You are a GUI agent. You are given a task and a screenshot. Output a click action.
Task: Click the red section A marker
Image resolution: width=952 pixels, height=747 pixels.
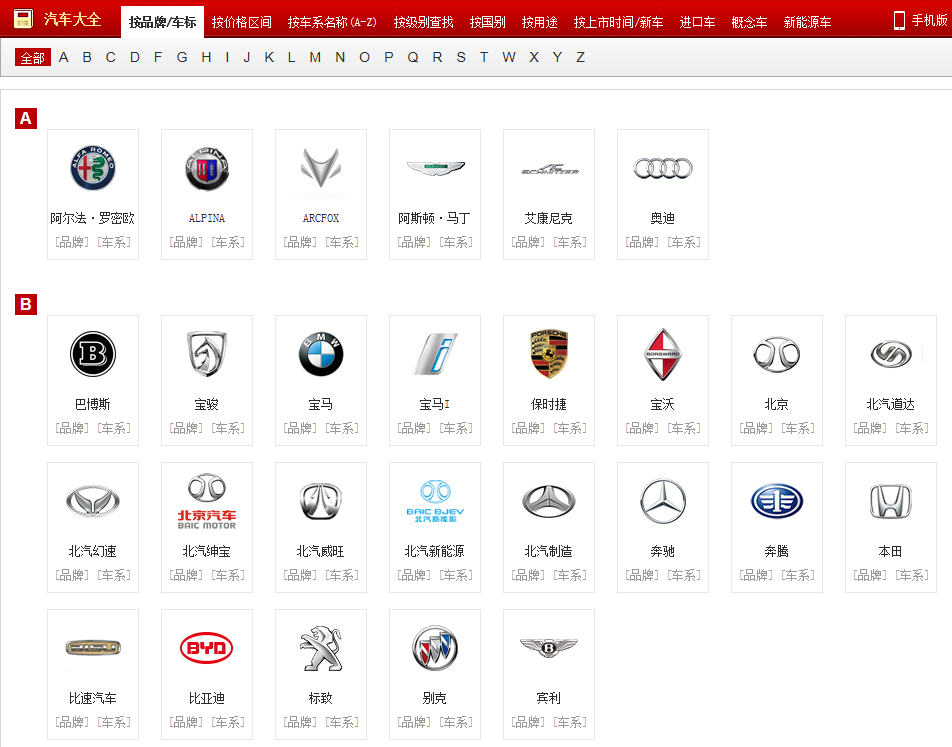tap(26, 118)
